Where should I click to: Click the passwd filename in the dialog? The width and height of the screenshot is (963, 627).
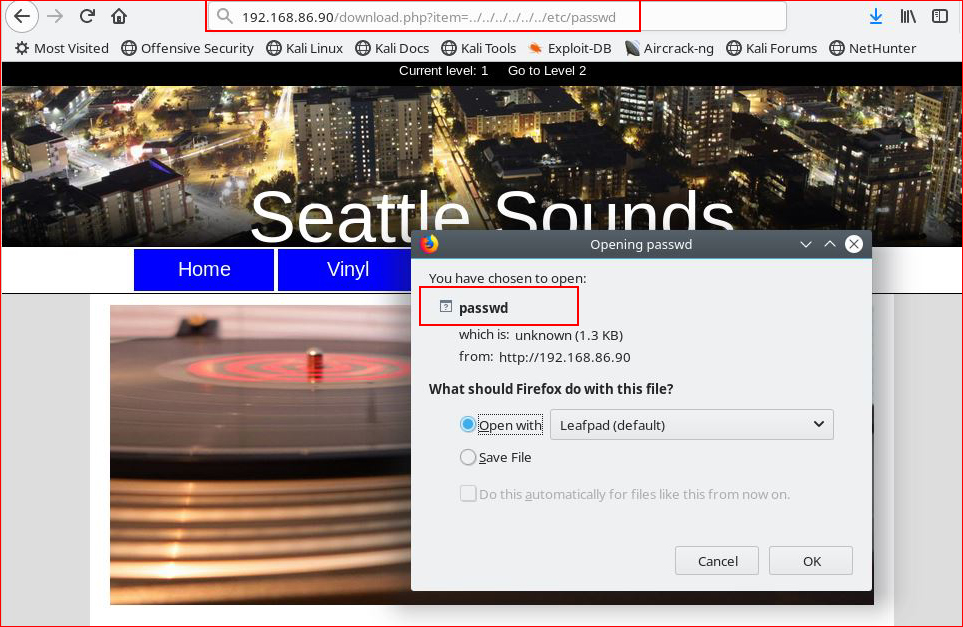click(x=483, y=308)
